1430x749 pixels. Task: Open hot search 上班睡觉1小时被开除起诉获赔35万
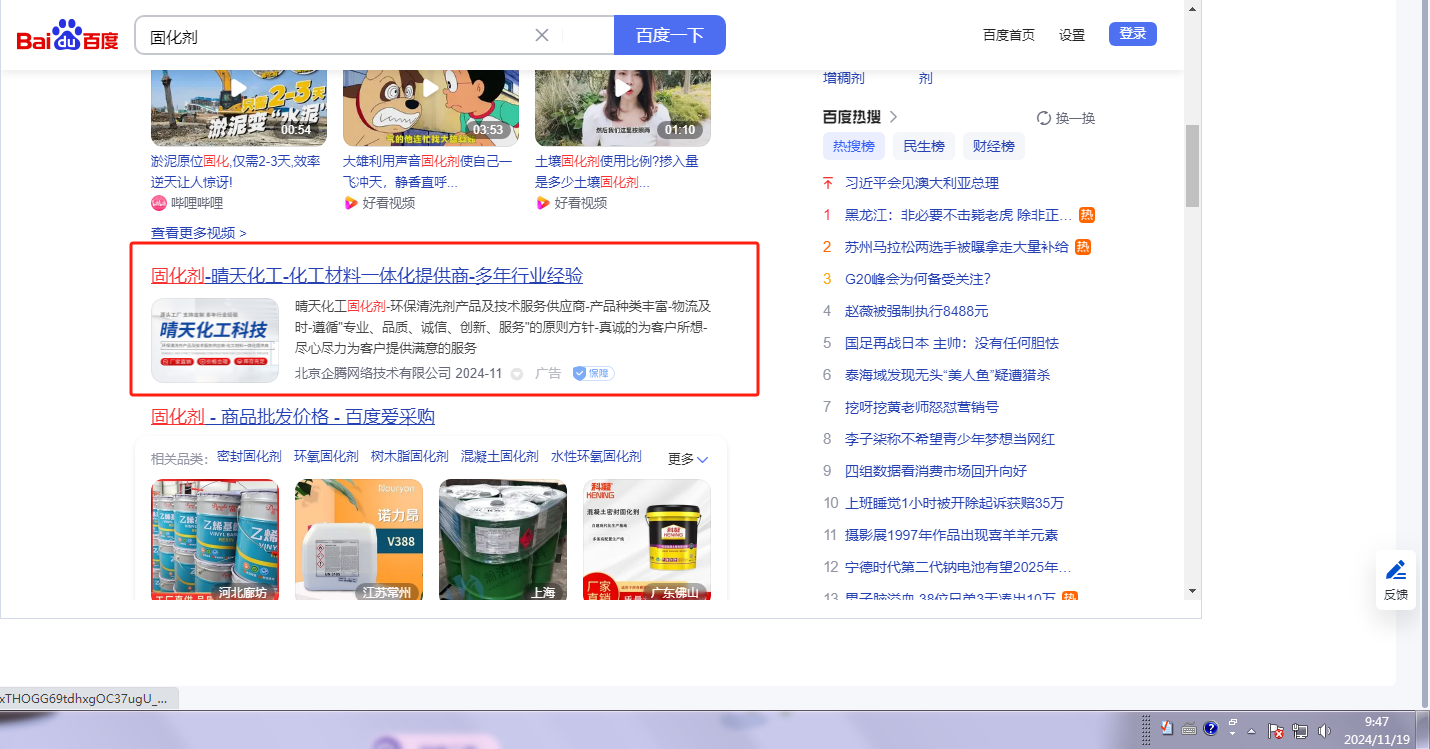point(955,503)
